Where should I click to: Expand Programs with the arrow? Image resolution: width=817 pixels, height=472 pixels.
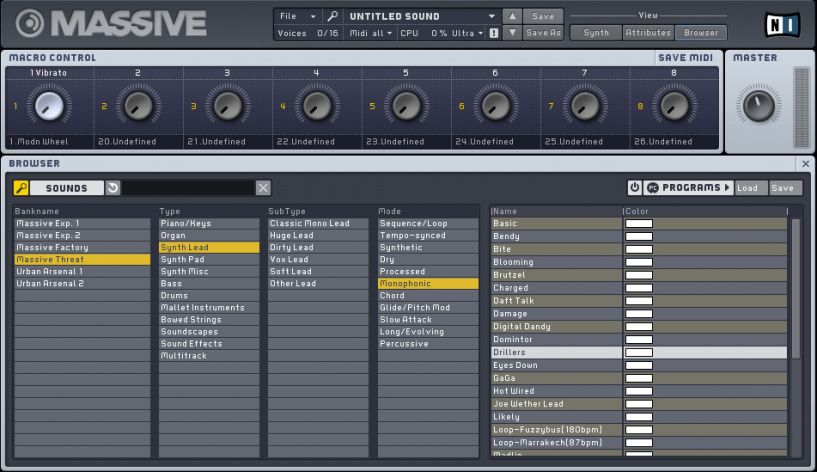(727, 188)
